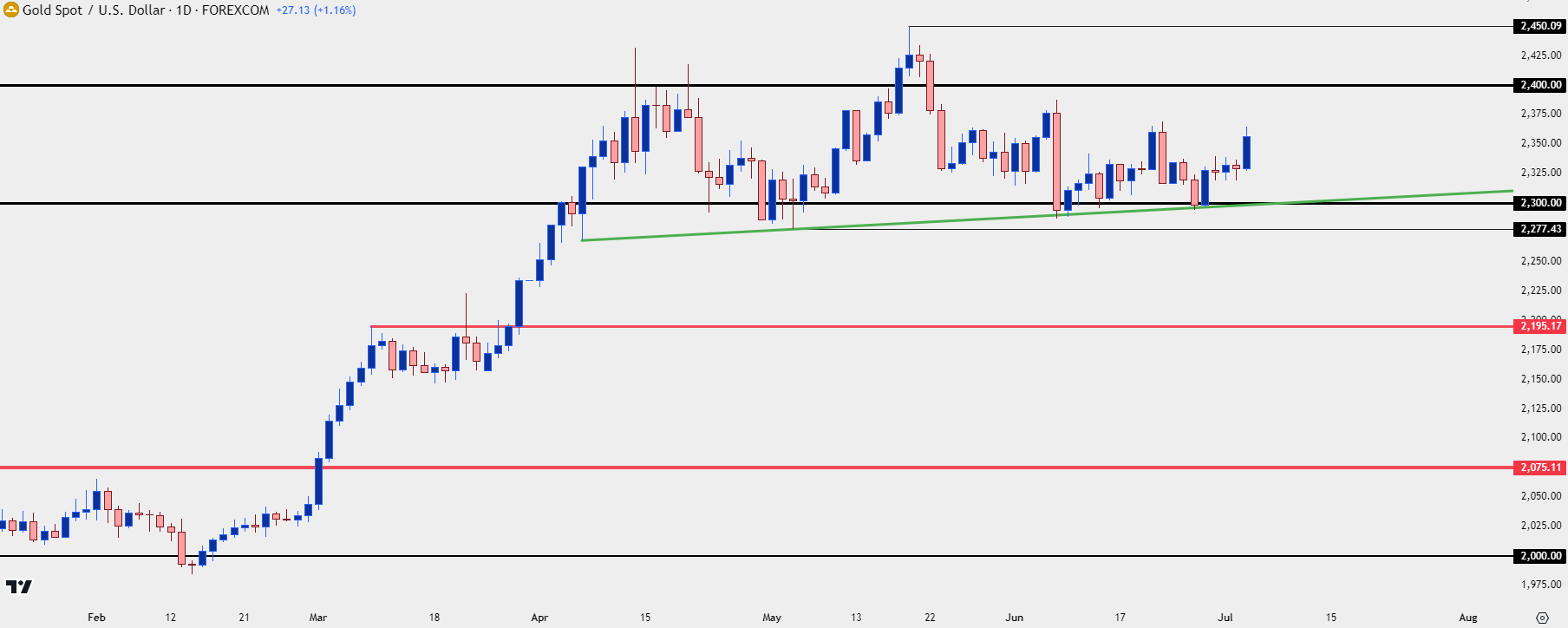Viewport: 1568px width, 628px height.
Task: Click the Jun date label
Action: tap(1014, 618)
